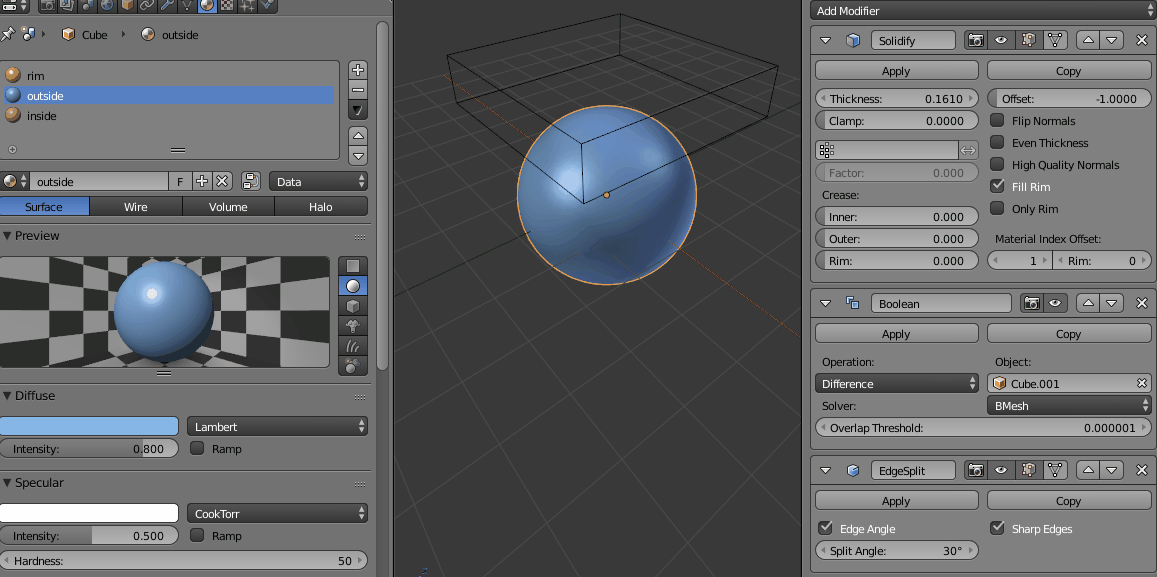Move material slot down in list
Screen dimensions: 1157x577
tap(358, 155)
